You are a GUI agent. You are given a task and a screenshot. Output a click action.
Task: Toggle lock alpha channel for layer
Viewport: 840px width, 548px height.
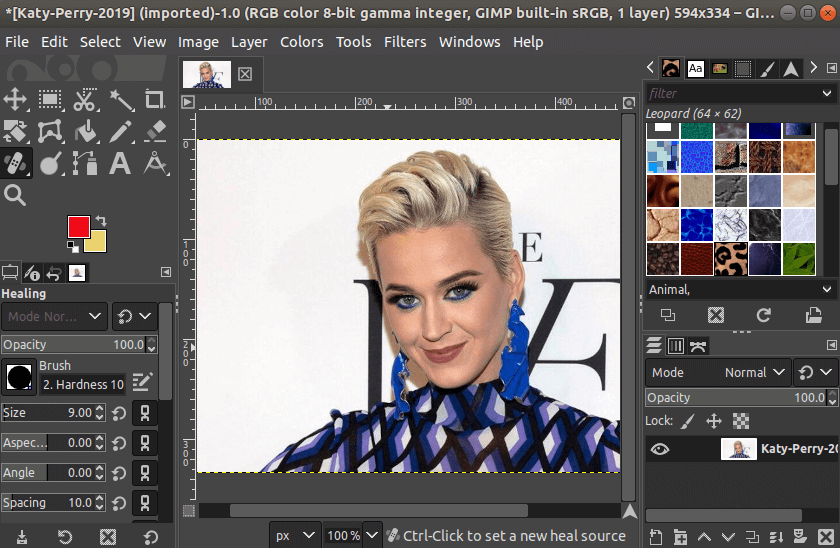point(741,421)
